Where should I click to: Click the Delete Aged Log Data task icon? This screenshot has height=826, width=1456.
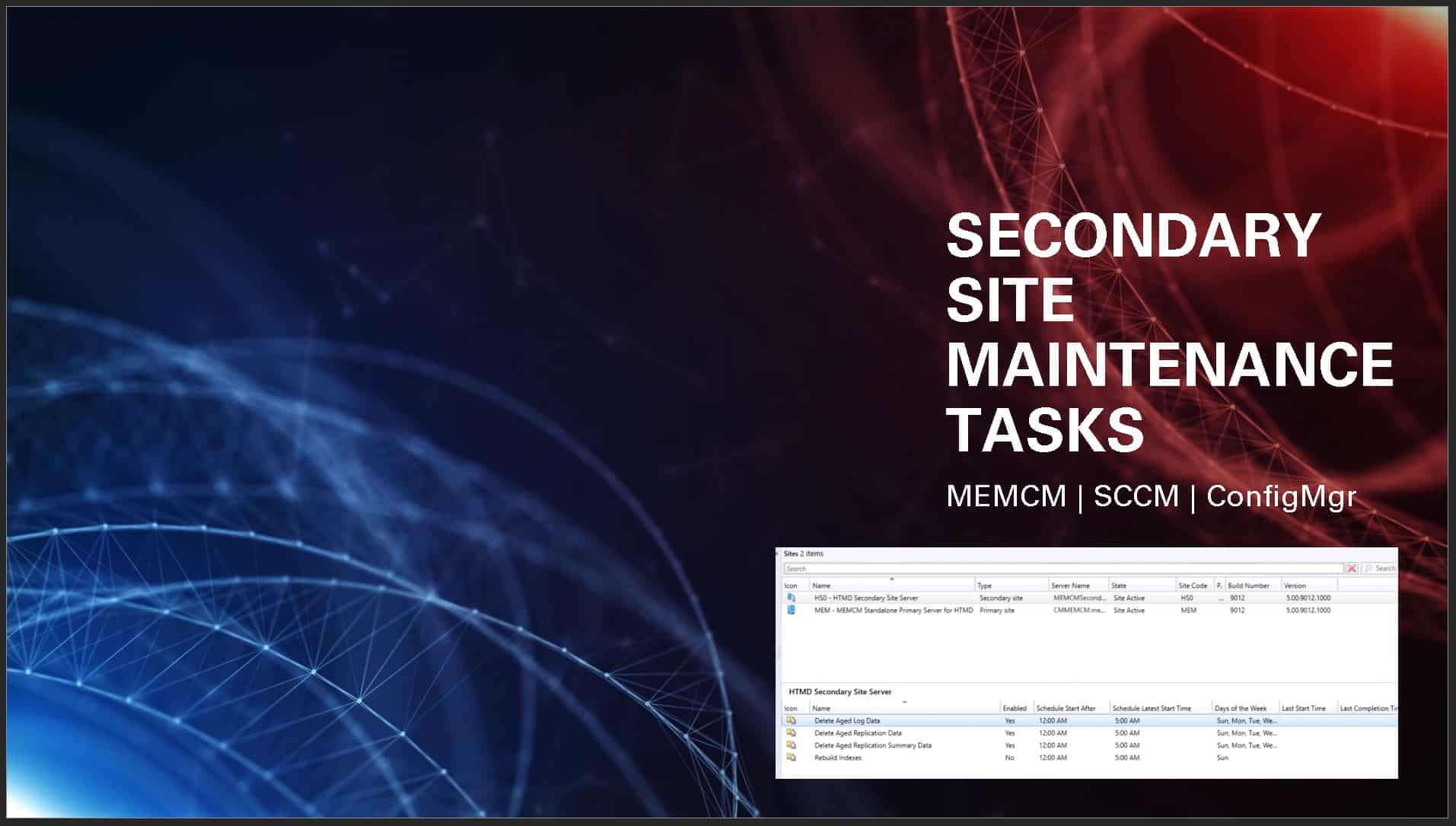pyautogui.click(x=792, y=720)
